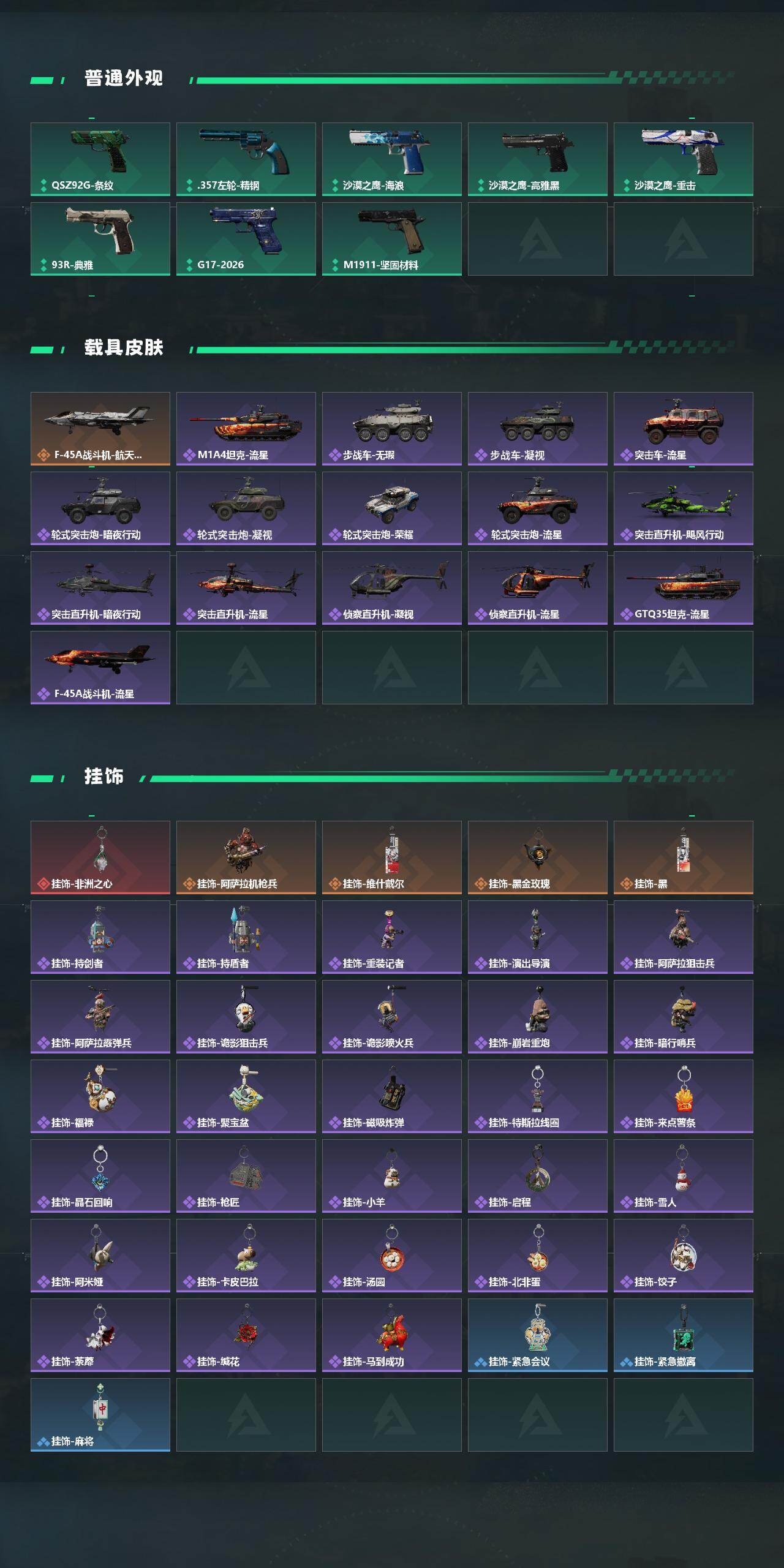Click the M1A4坦克-流星 tank skin

(246, 429)
